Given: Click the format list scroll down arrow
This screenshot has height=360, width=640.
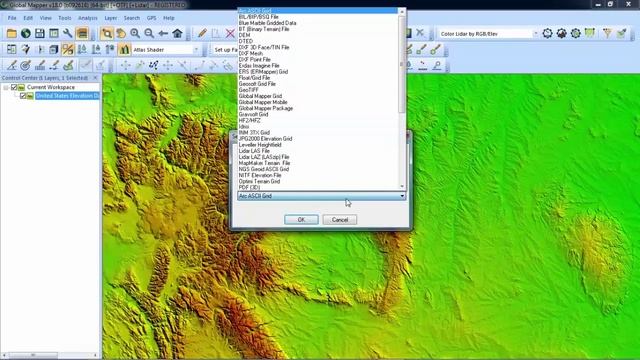Looking at the screenshot, I should point(402,187).
